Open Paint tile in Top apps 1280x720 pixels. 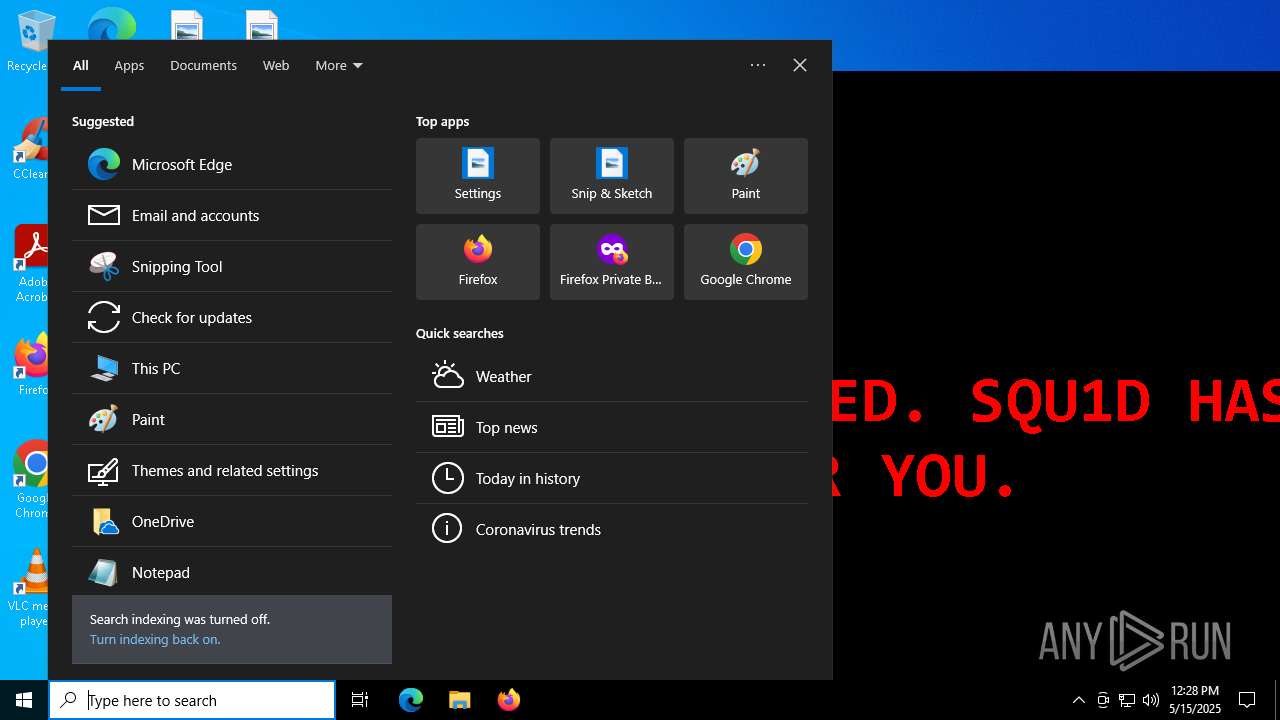tap(746, 176)
